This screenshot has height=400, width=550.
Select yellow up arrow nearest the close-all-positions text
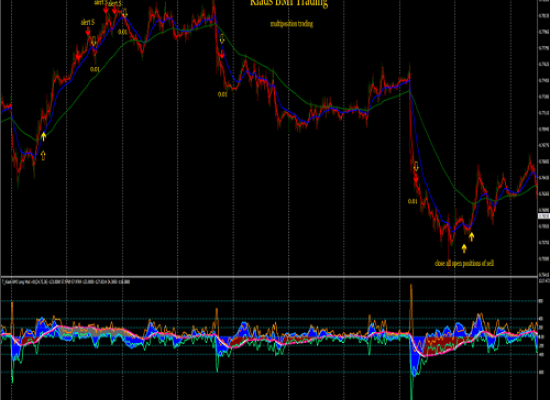point(464,249)
